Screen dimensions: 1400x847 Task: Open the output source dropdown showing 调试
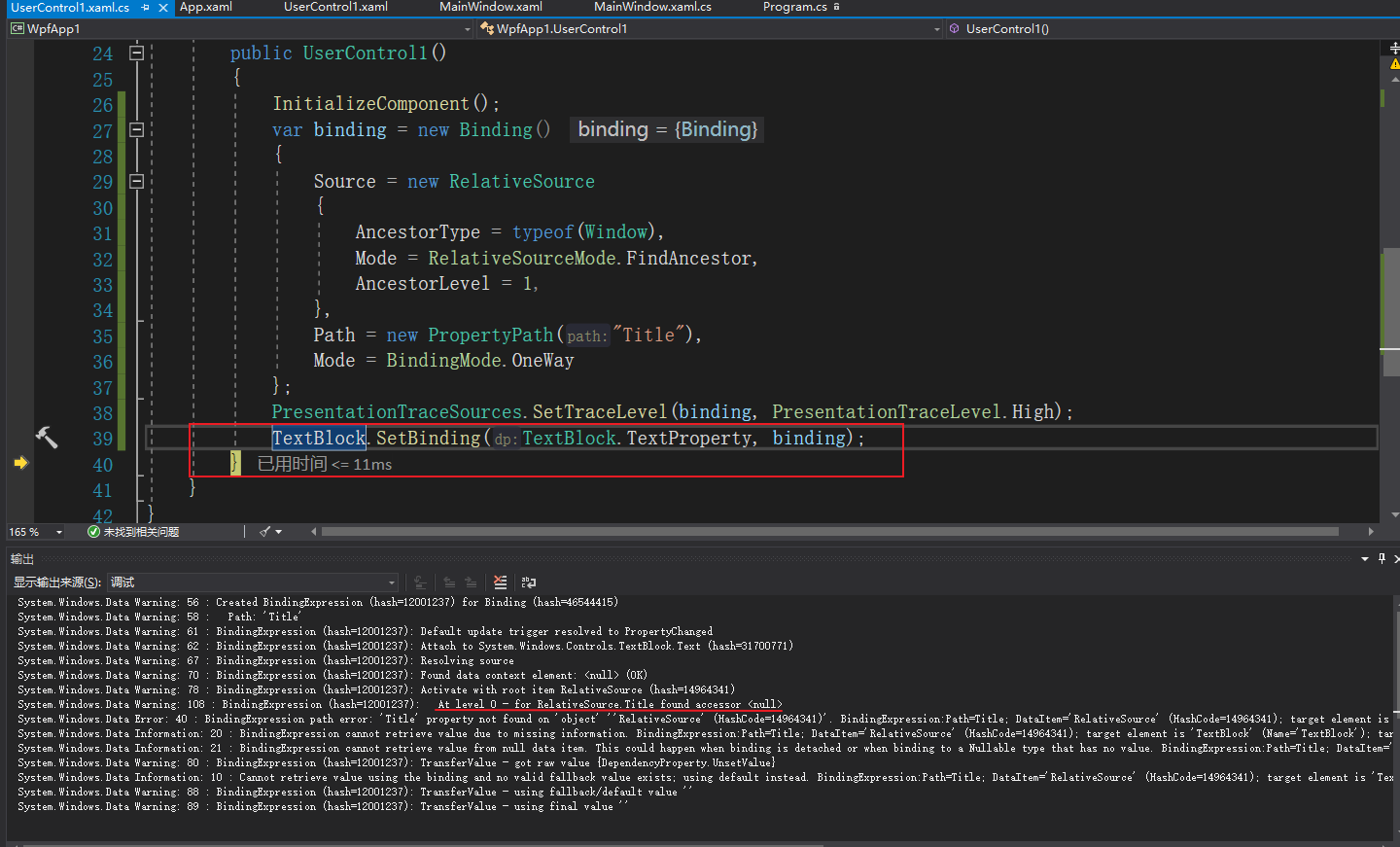[253, 582]
